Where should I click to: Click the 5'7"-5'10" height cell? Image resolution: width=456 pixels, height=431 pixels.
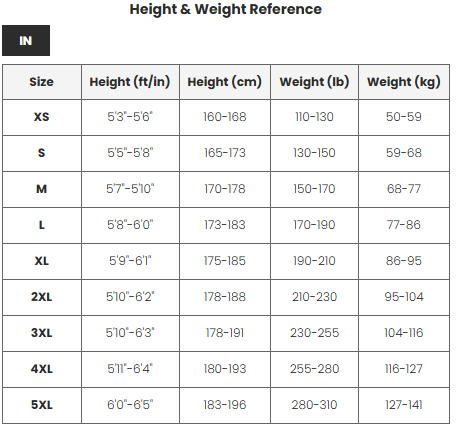(130, 189)
